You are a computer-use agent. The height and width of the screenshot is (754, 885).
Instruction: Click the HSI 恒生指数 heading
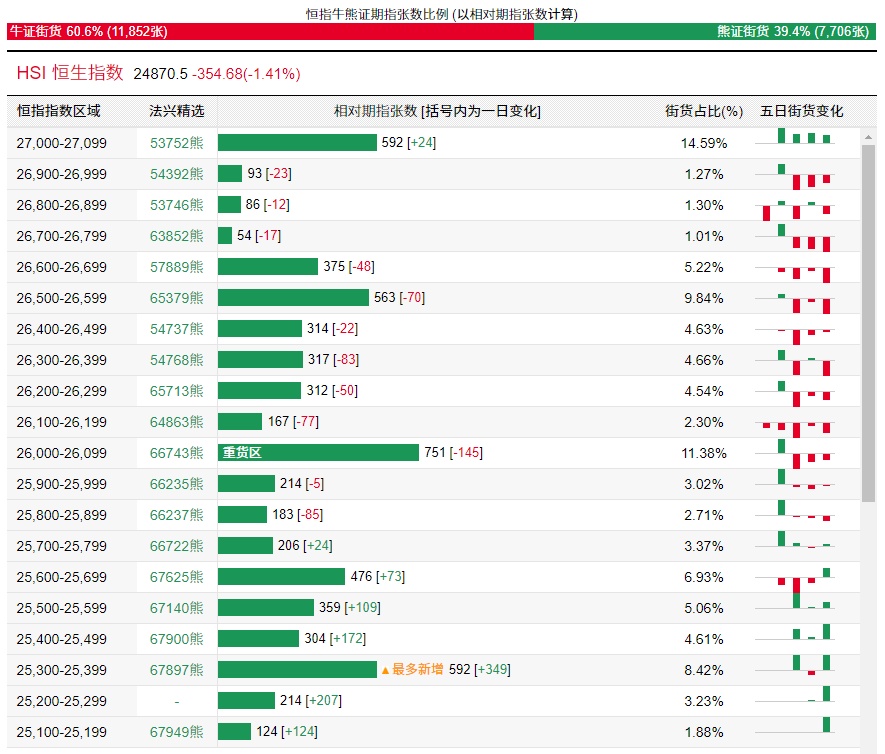pyautogui.click(x=70, y=73)
